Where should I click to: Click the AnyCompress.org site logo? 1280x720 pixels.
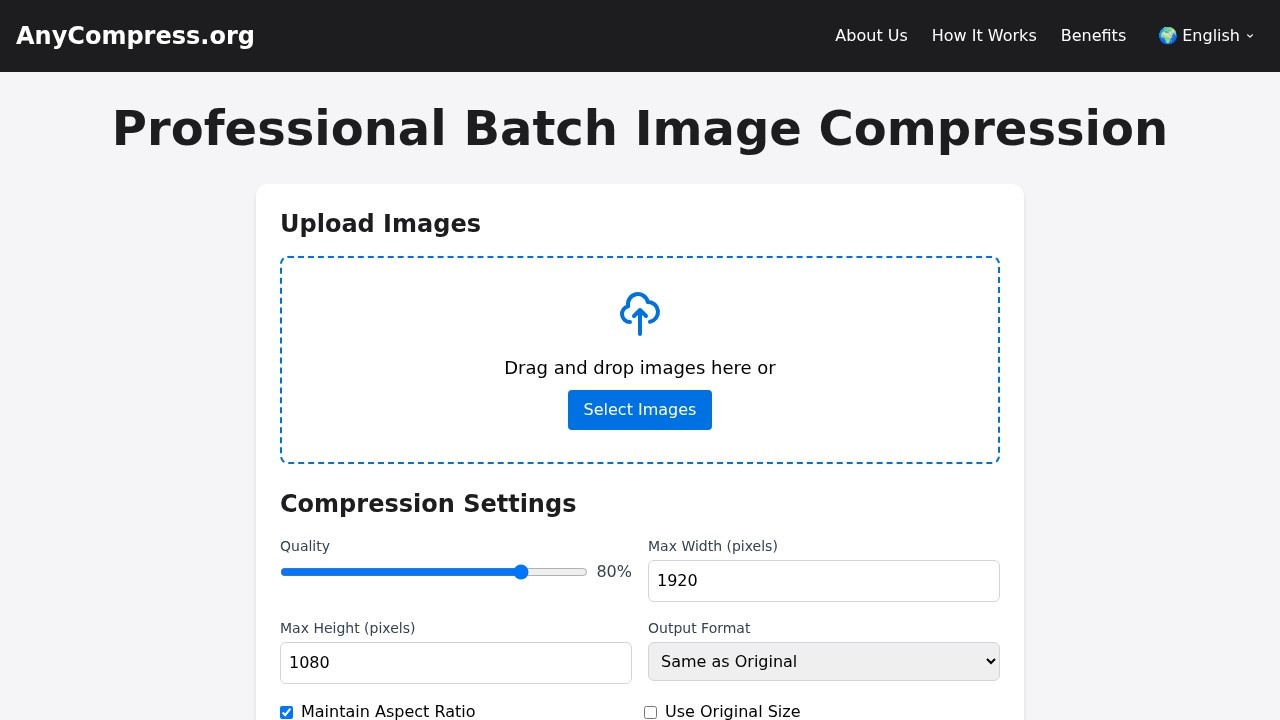135,36
